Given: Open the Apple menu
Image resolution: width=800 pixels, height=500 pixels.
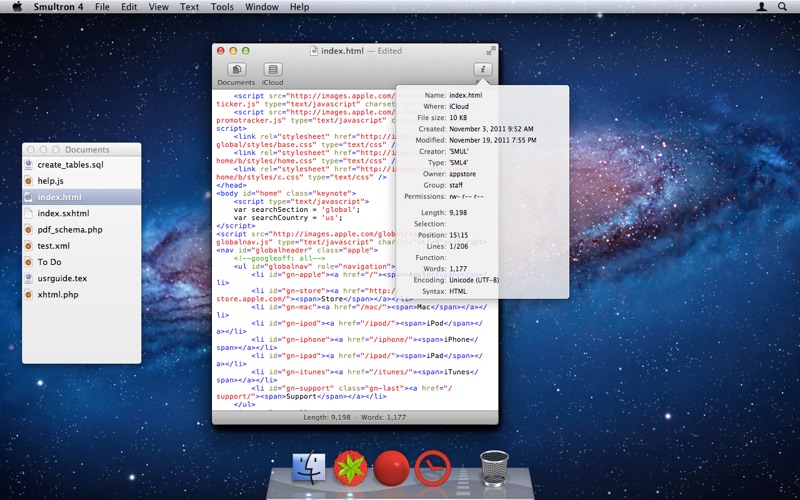Looking at the screenshot, I should 17,7.
